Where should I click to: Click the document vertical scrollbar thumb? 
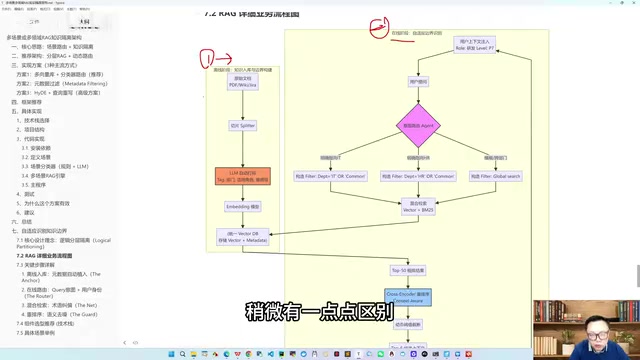pyautogui.click(x=638, y=276)
